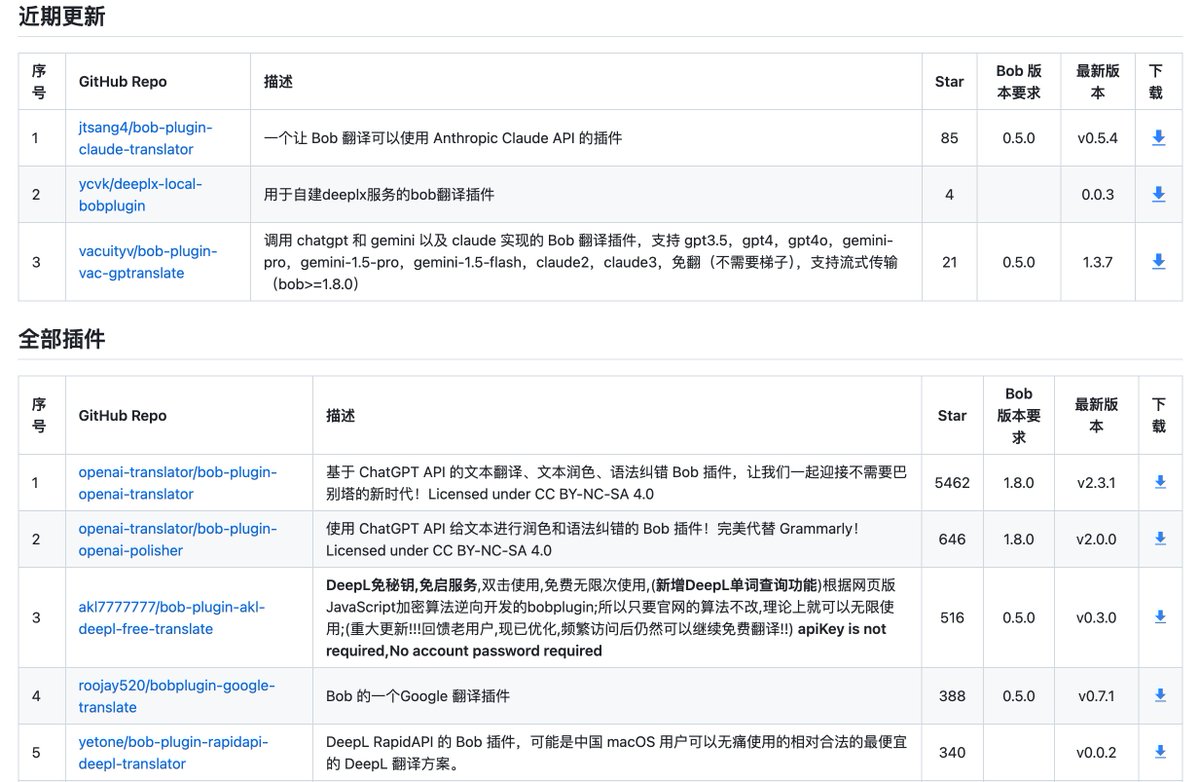Download the bob-plugin-claude-translator plugin
This screenshot has width=1200, height=782.
tap(1158, 138)
